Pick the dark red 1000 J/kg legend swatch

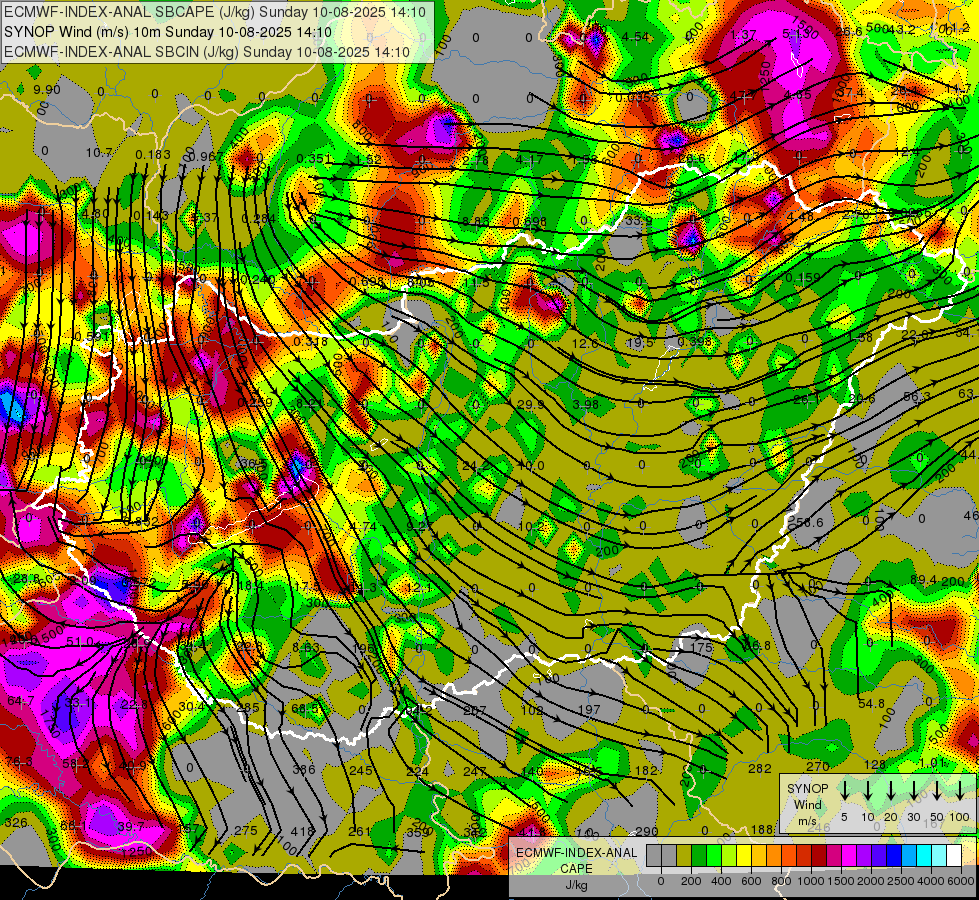tap(819, 856)
